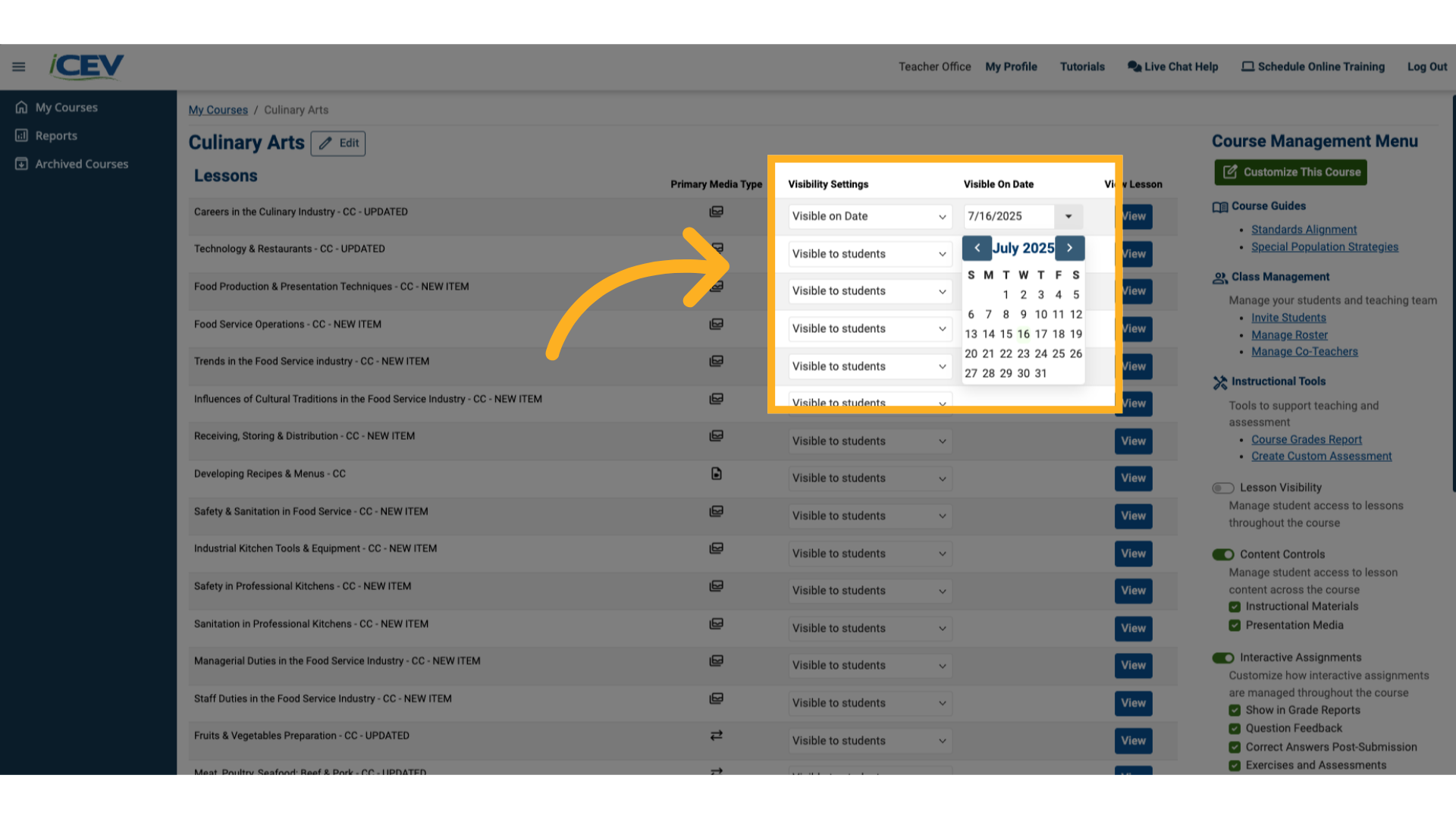Select July 31 in the calendar
The width and height of the screenshot is (1456, 819).
coord(1040,373)
